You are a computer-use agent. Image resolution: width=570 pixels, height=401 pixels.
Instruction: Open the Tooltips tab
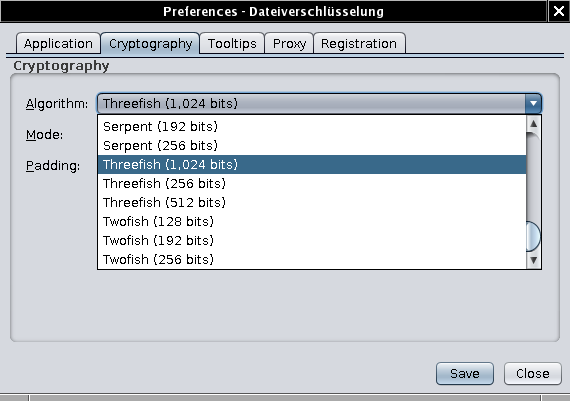[232, 44]
